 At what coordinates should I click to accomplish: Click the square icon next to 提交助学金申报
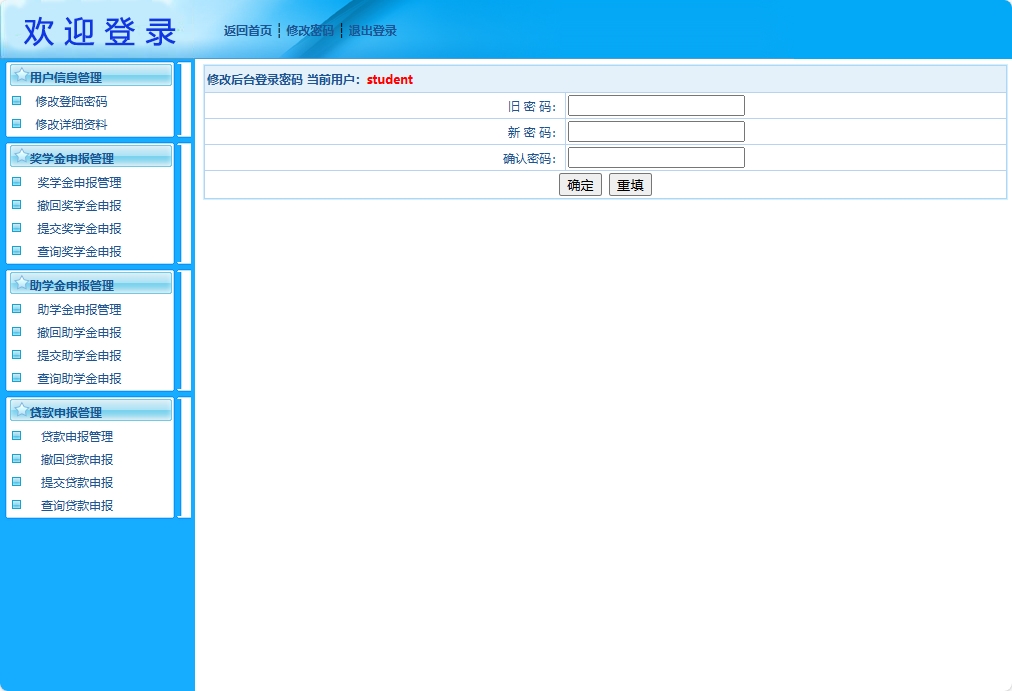click(x=16, y=355)
